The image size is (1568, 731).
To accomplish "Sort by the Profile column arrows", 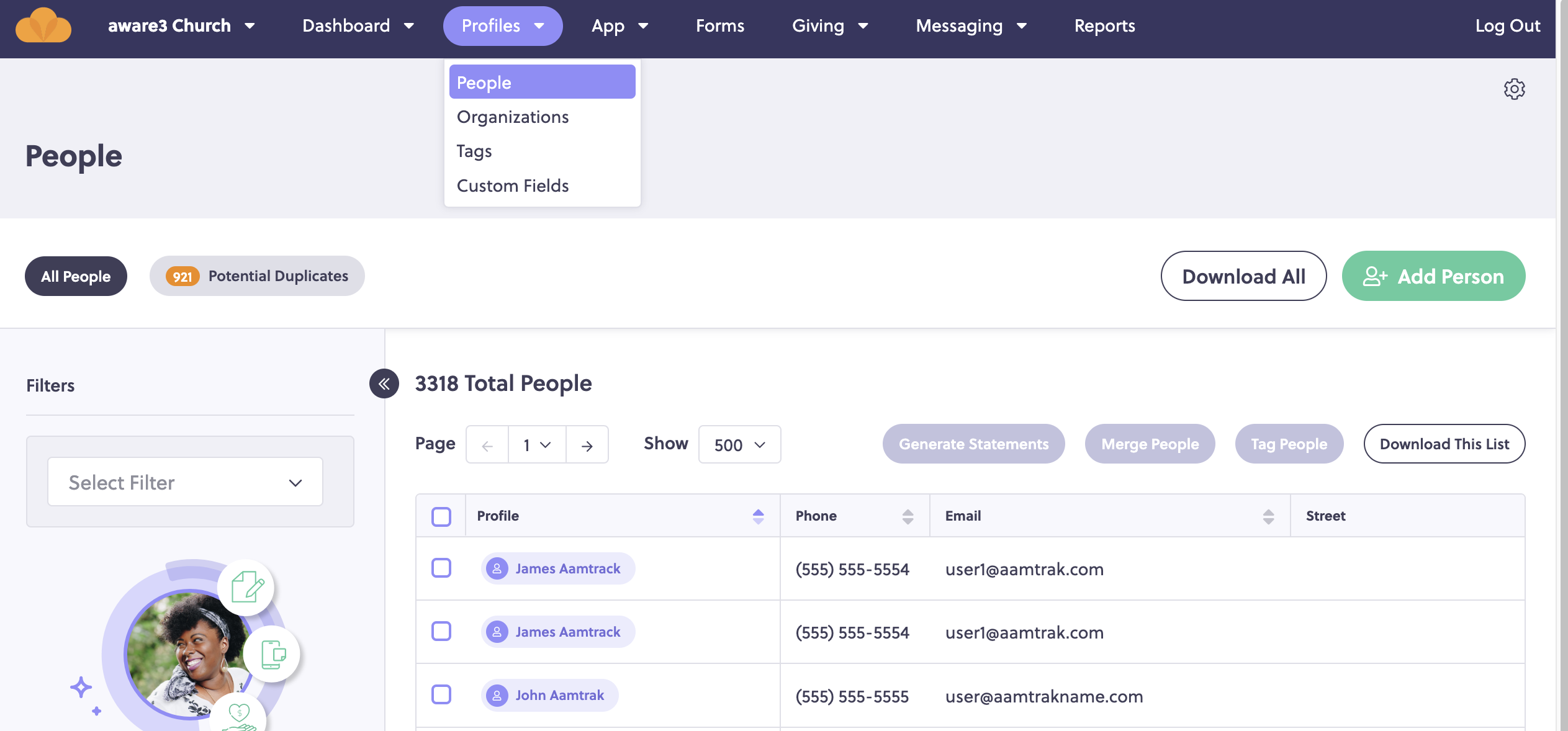I will 758,516.
